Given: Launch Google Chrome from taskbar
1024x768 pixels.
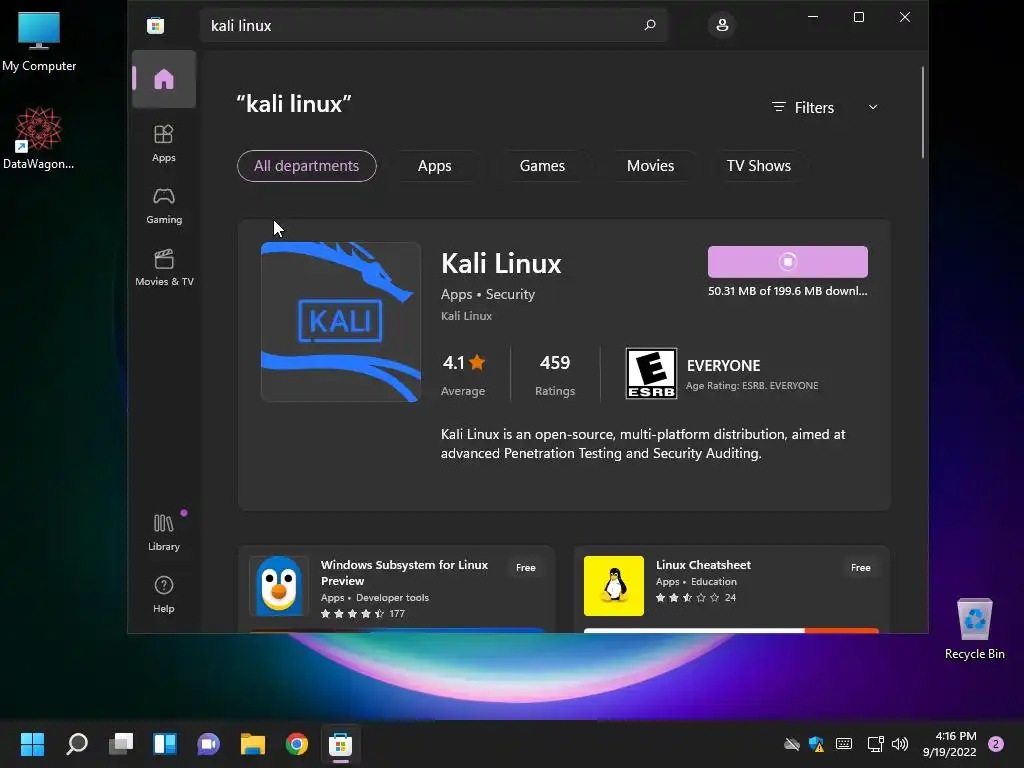Looking at the screenshot, I should coord(296,743).
